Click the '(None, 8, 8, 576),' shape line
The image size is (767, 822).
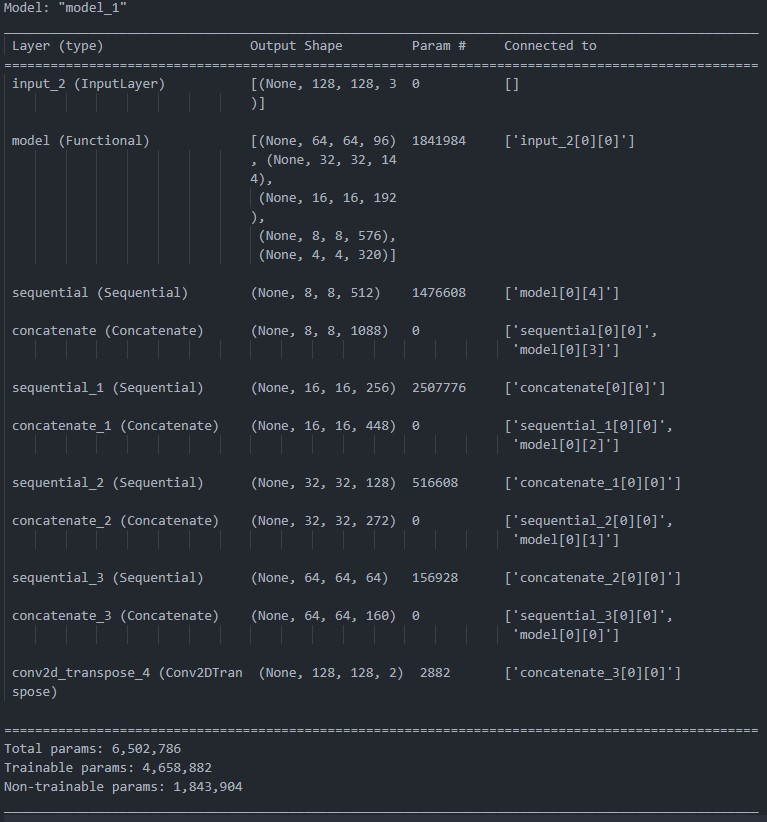pos(327,236)
